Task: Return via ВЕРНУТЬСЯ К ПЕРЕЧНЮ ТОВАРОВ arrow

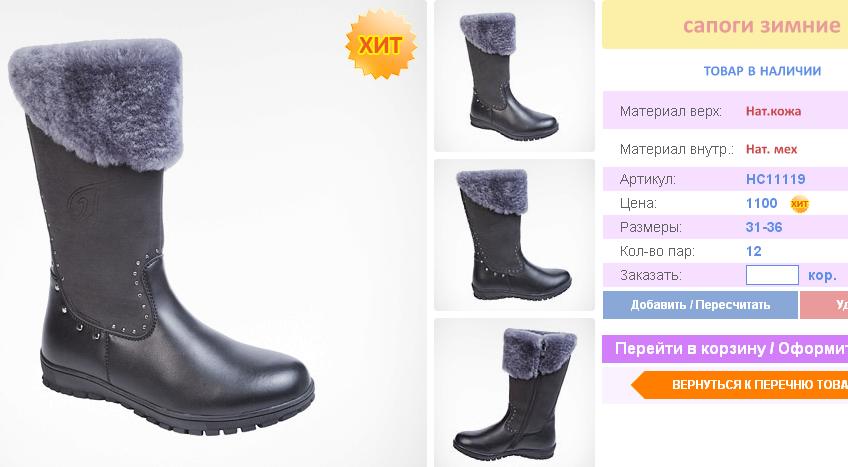Action: [739, 385]
